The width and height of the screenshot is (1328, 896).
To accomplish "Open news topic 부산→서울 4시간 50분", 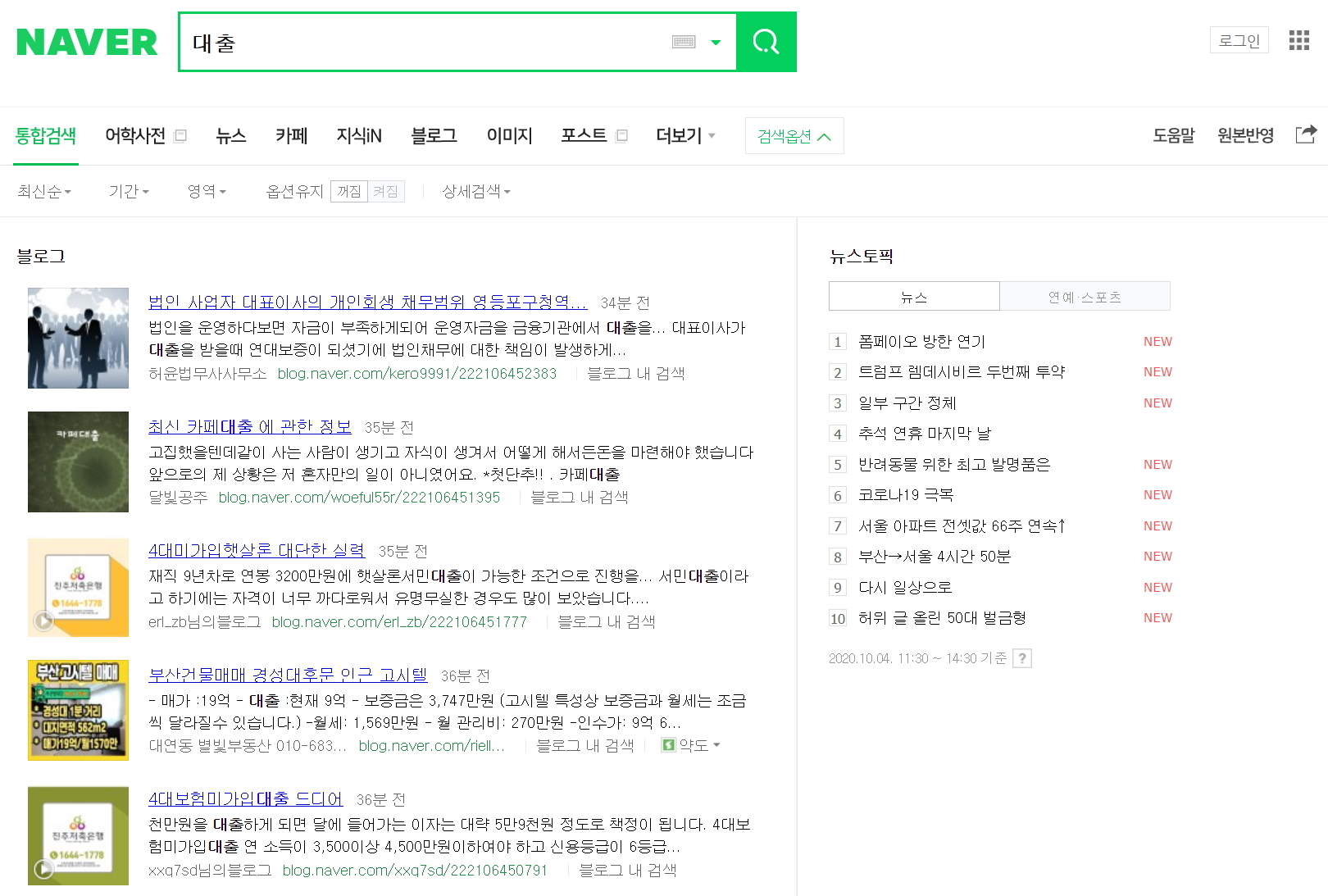I will [x=935, y=557].
